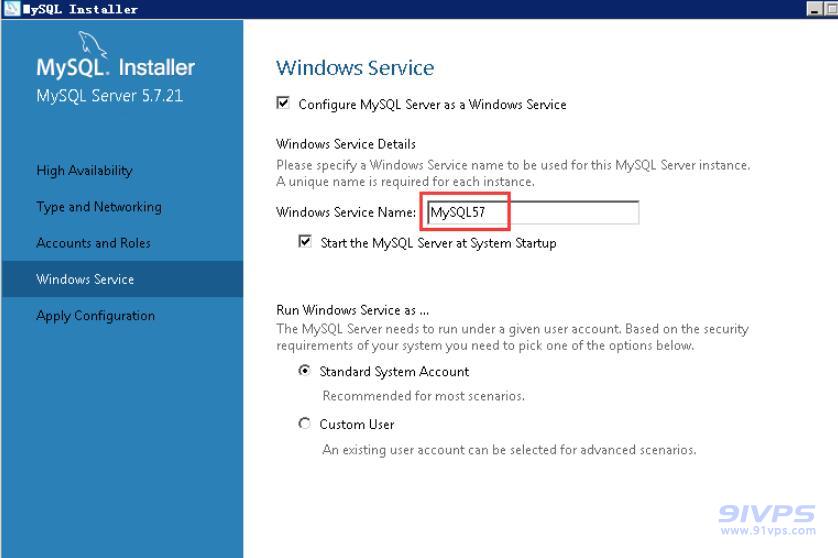Toggle Configure MySQL Server as a Windows Service checkbox
838x558 pixels.
coord(283,103)
